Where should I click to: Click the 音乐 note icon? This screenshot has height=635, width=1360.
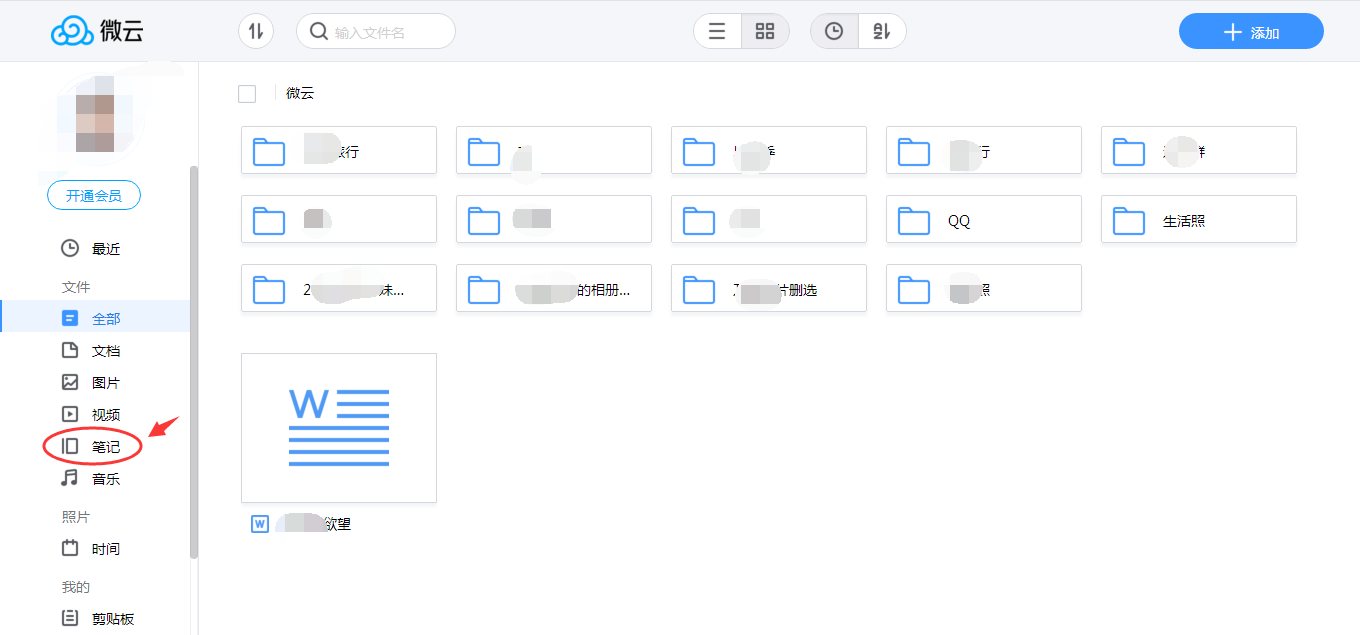click(70, 478)
